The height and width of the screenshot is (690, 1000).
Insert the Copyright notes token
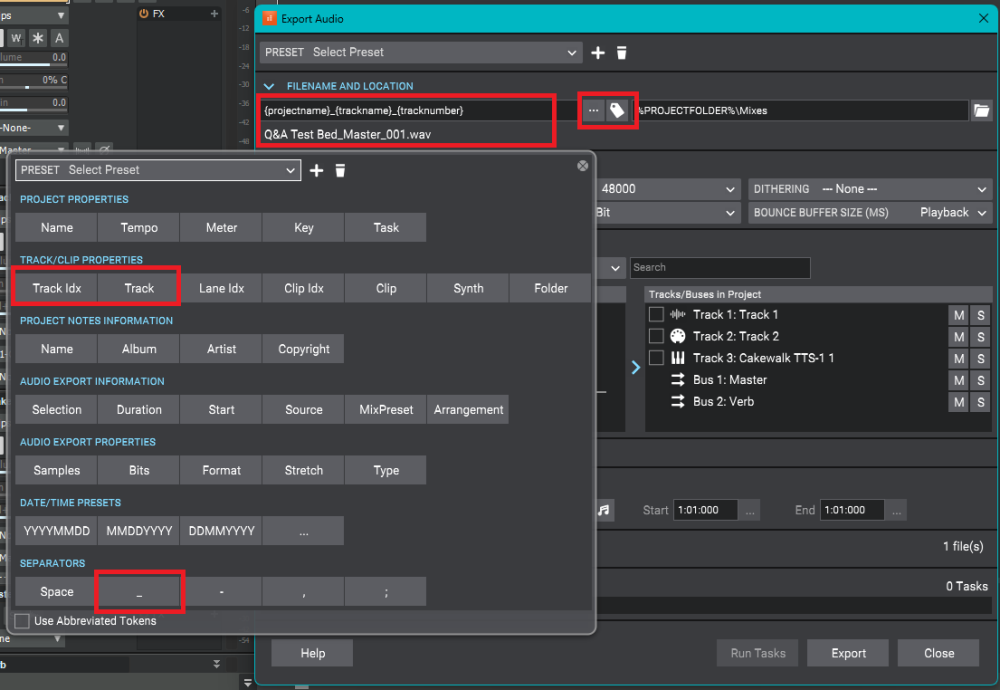tap(304, 349)
